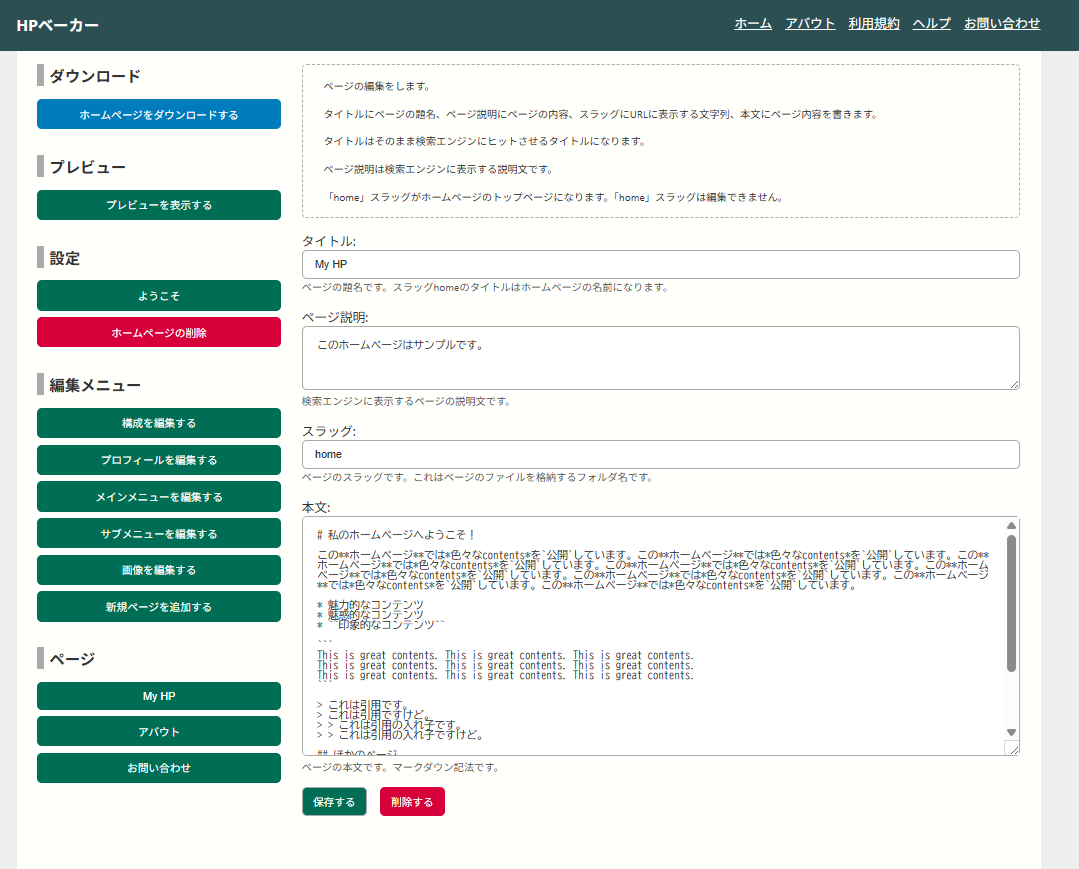Screen dimensions: 1079x869
Task: Select メインメニューを編集する button
Action: pyautogui.click(x=159, y=497)
